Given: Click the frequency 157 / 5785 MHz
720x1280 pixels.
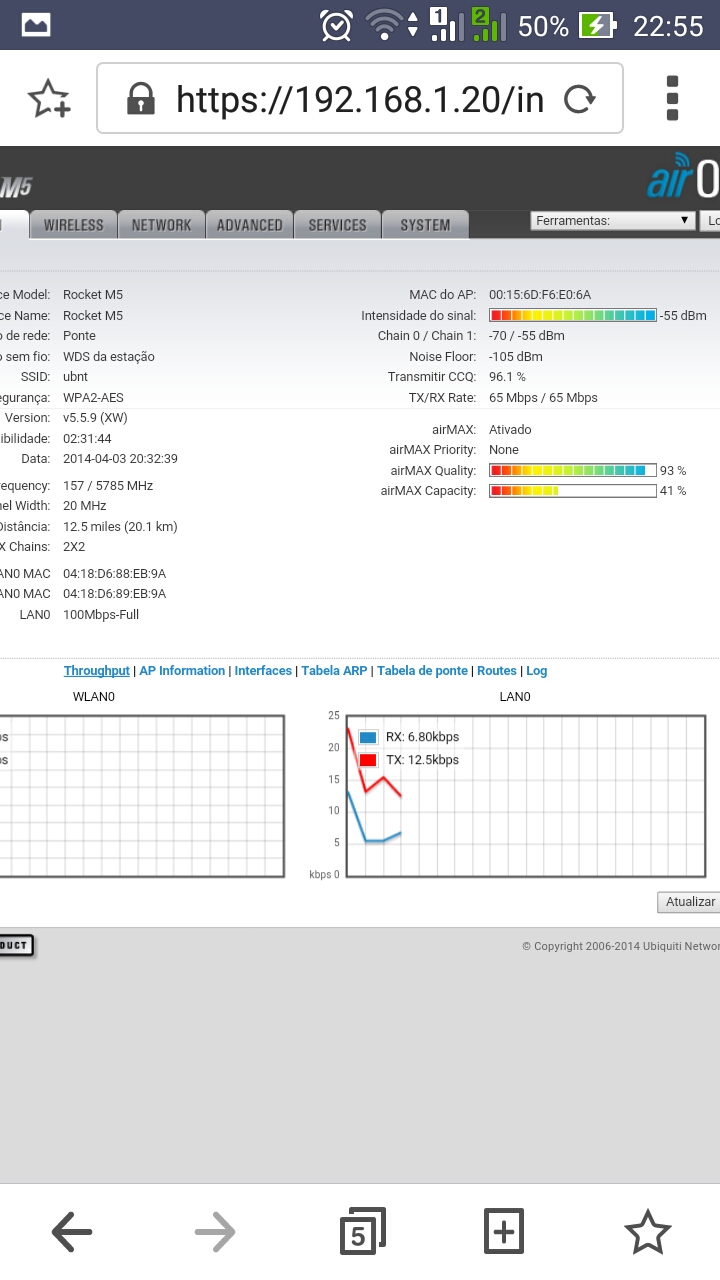Looking at the screenshot, I should (108, 486).
